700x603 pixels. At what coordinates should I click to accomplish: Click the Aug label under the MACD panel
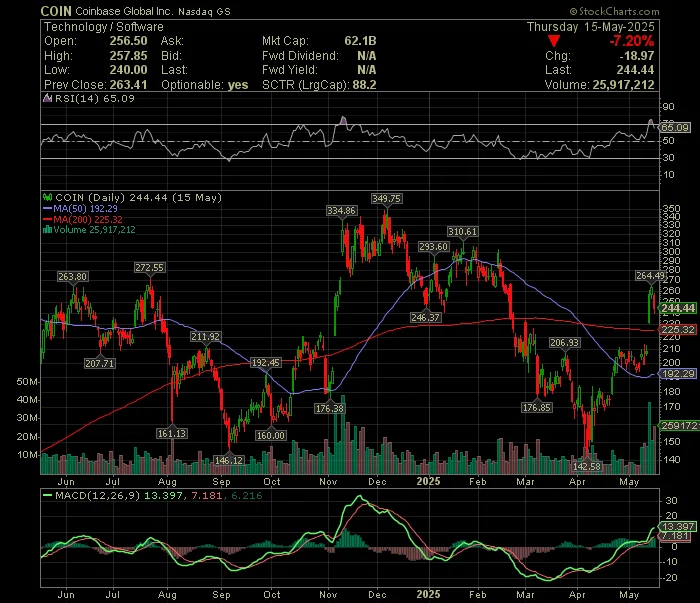[167, 595]
